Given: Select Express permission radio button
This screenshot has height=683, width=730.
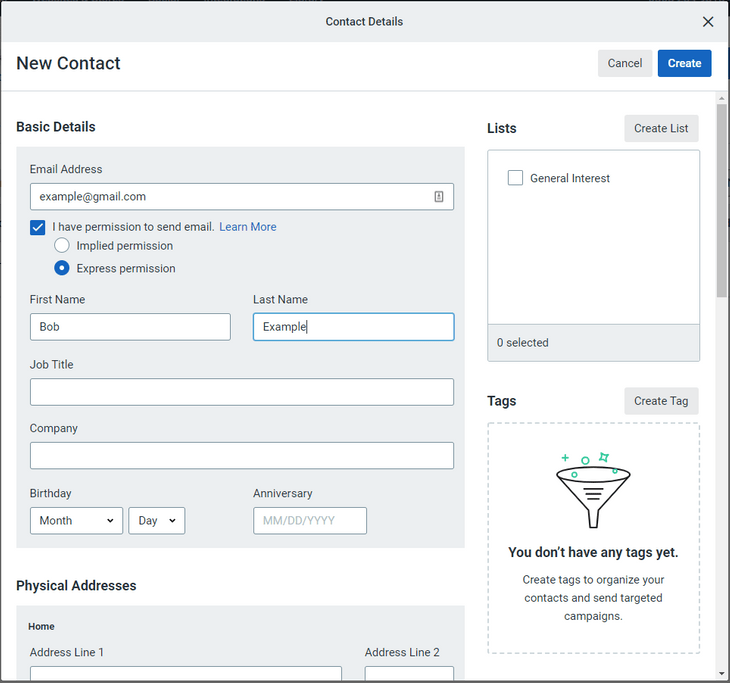Looking at the screenshot, I should 61,268.
